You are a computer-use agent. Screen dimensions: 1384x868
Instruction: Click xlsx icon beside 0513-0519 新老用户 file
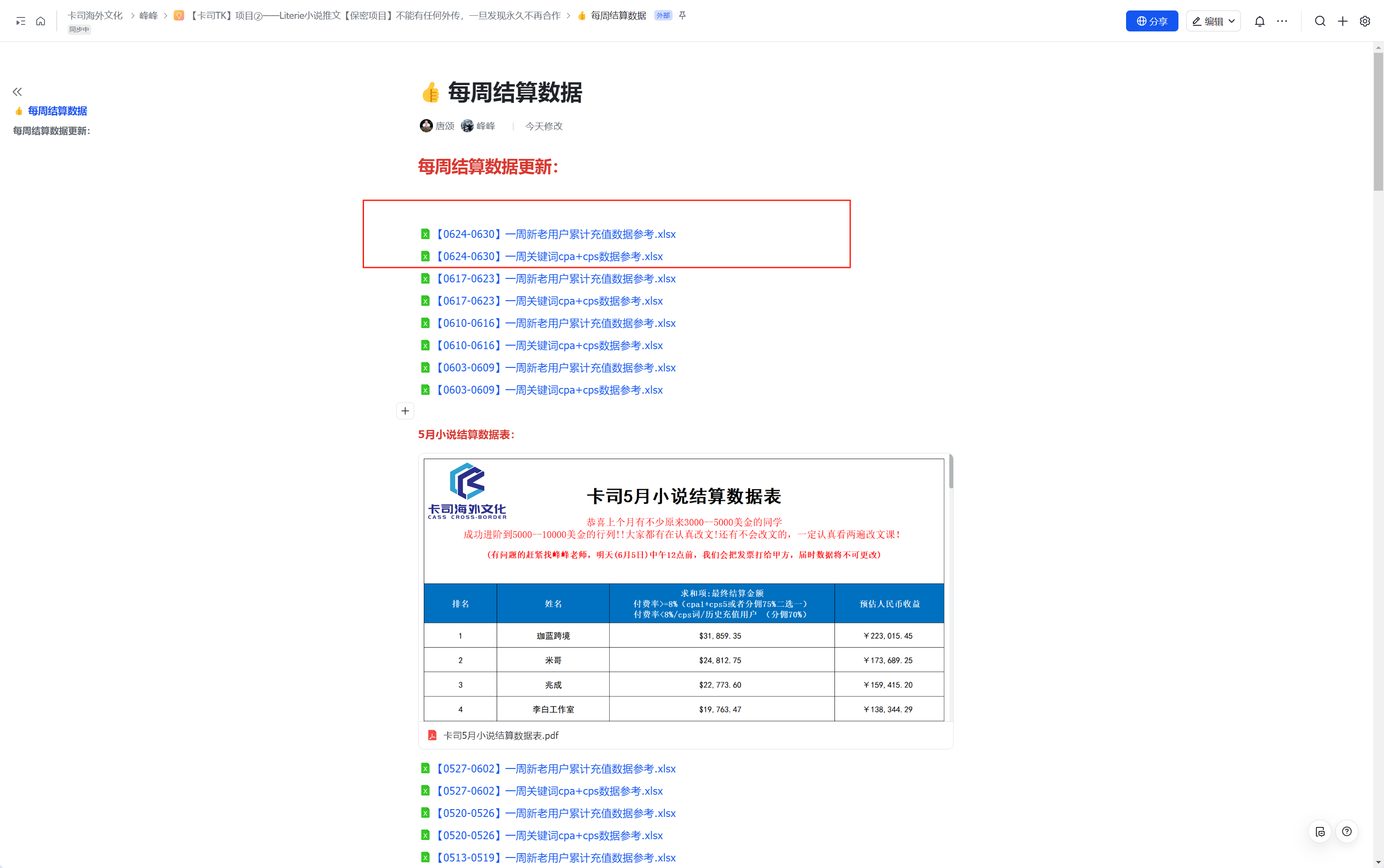coord(425,858)
